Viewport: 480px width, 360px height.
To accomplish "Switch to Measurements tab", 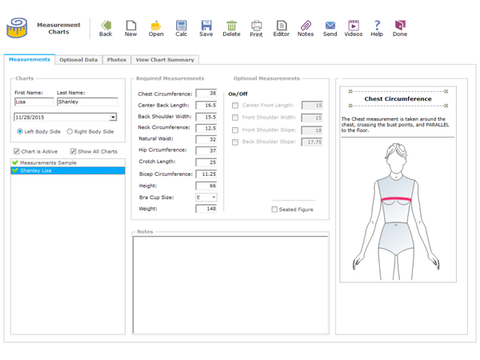I will tap(29, 59).
